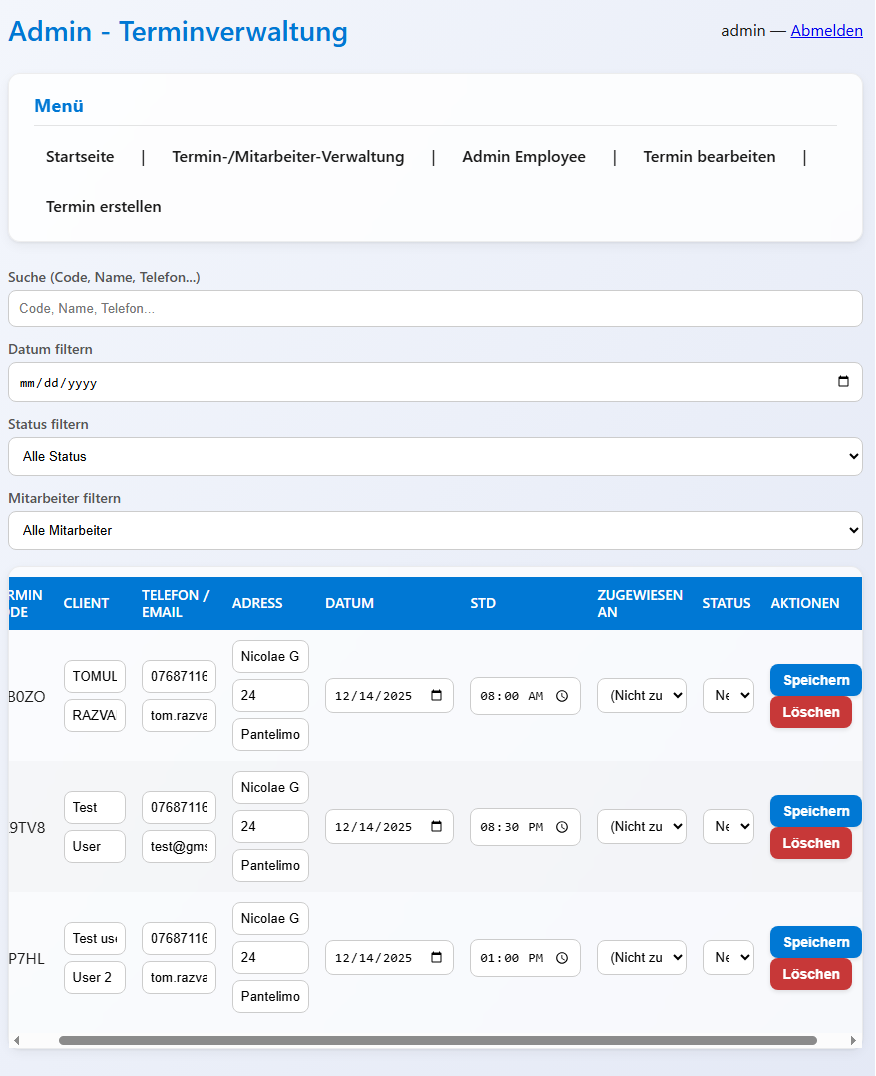876x1076 pixels.
Task: Save row B0ZO with Speichern
Action: (x=815, y=680)
